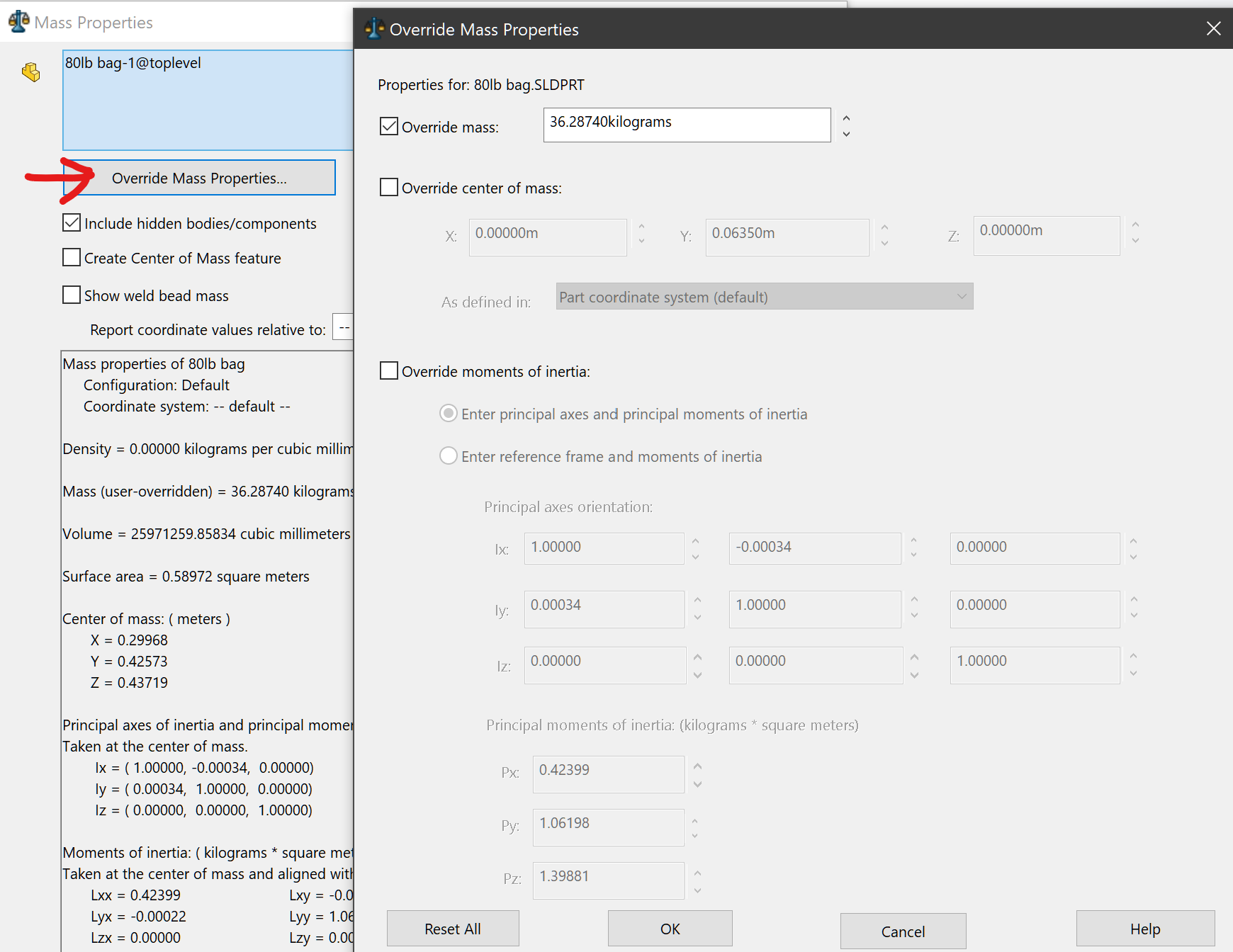Click the Pz principal moment field
Screen dimensions: 1233x952
point(608,880)
